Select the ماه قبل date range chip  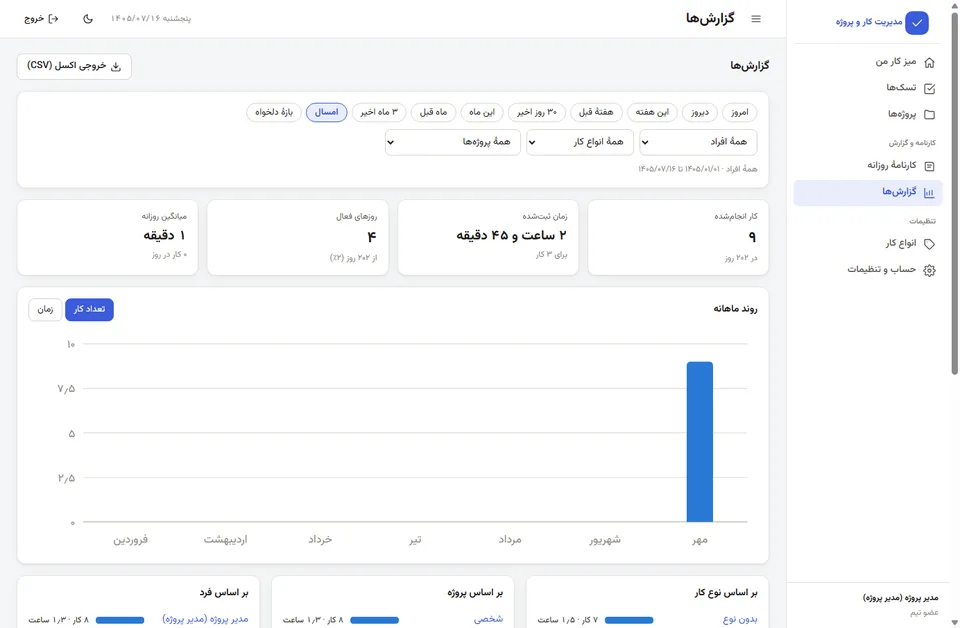tap(433, 113)
